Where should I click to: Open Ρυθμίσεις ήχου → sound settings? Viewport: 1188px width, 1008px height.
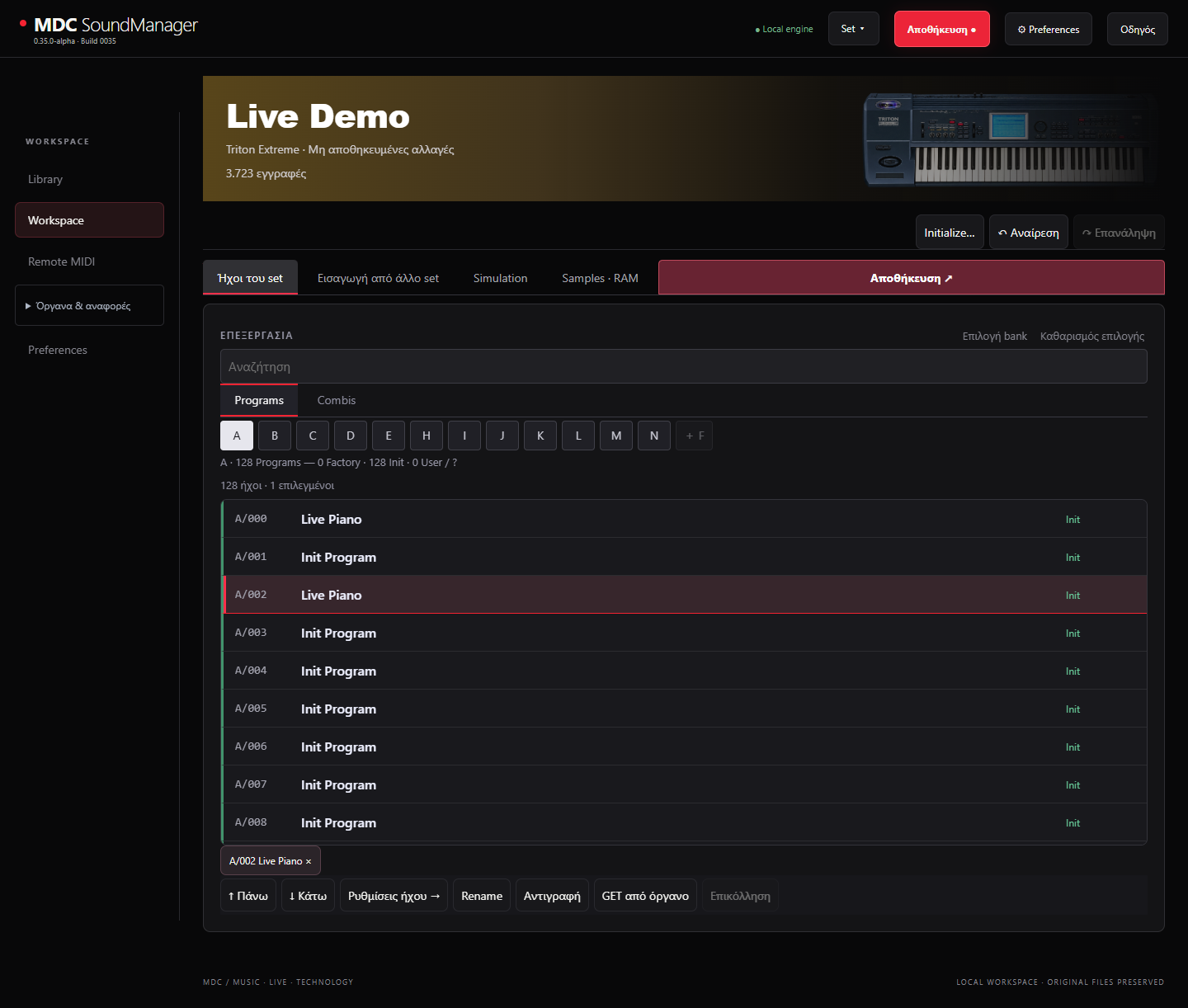coord(394,896)
